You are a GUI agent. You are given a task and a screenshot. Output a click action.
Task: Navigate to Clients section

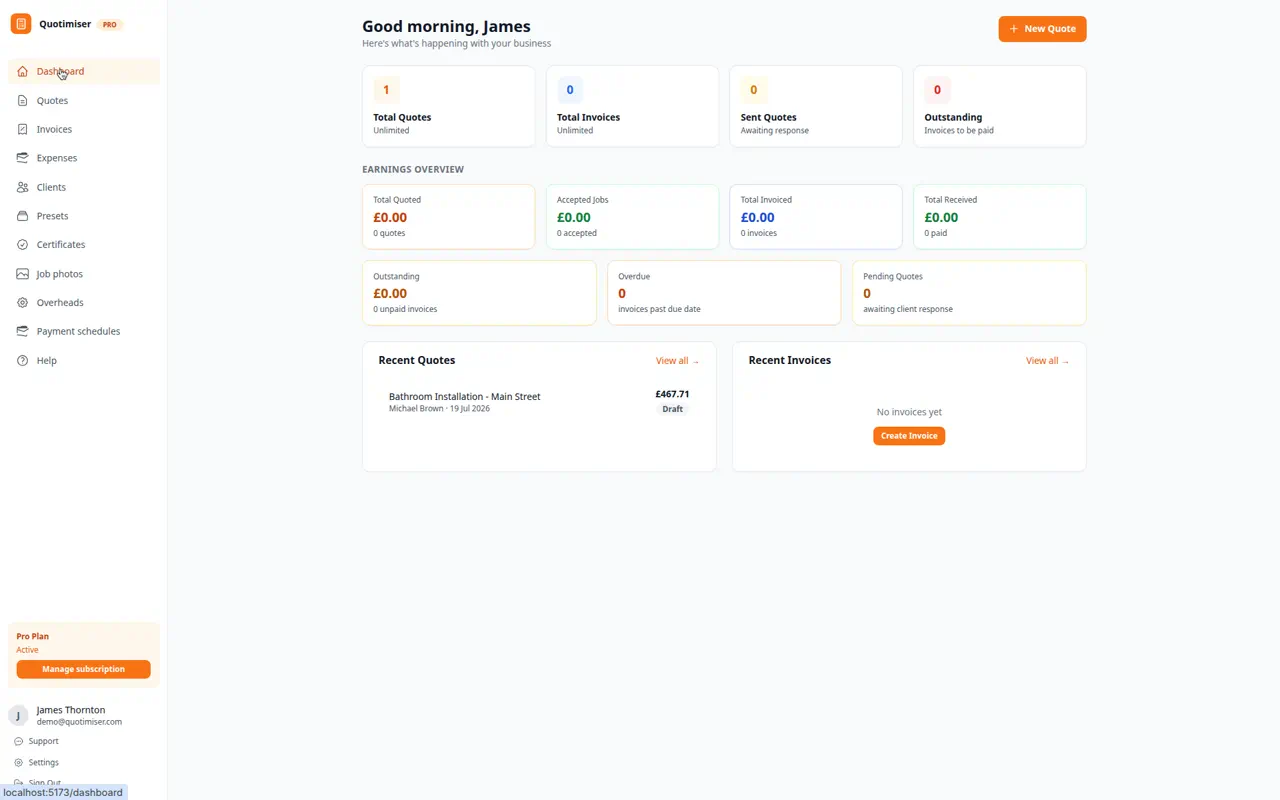84,187
